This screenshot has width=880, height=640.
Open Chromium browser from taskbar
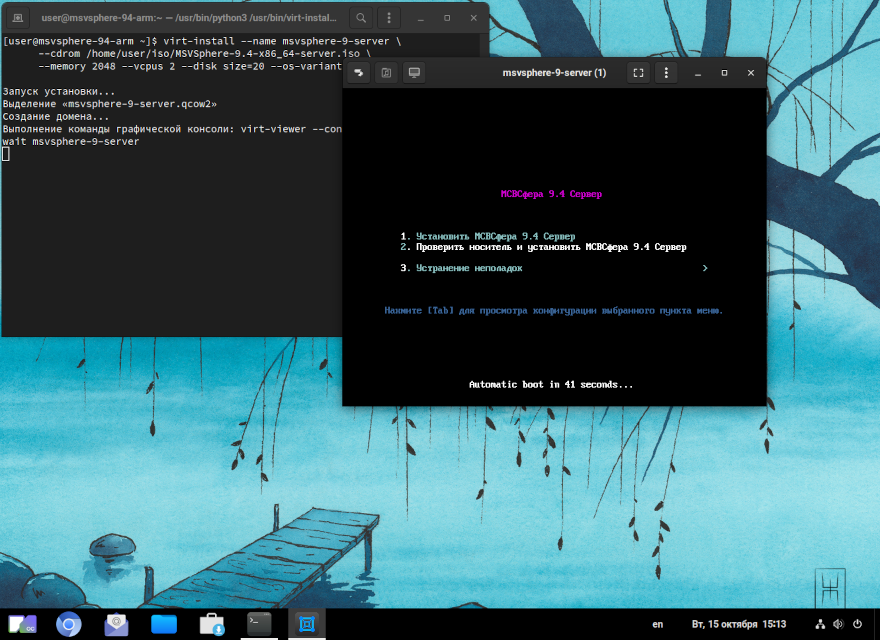[68, 624]
